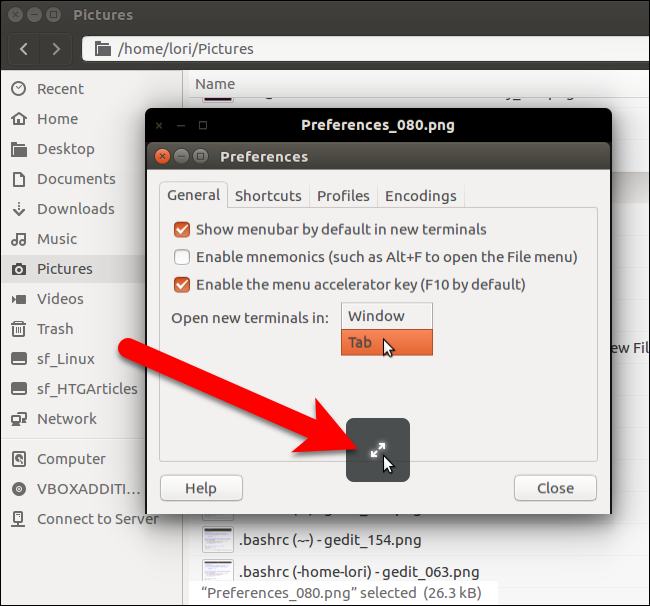Viewport: 650px width, 606px height.
Task: Click the Desktop folder icon in sidebar
Action: pyautogui.click(x=19, y=149)
